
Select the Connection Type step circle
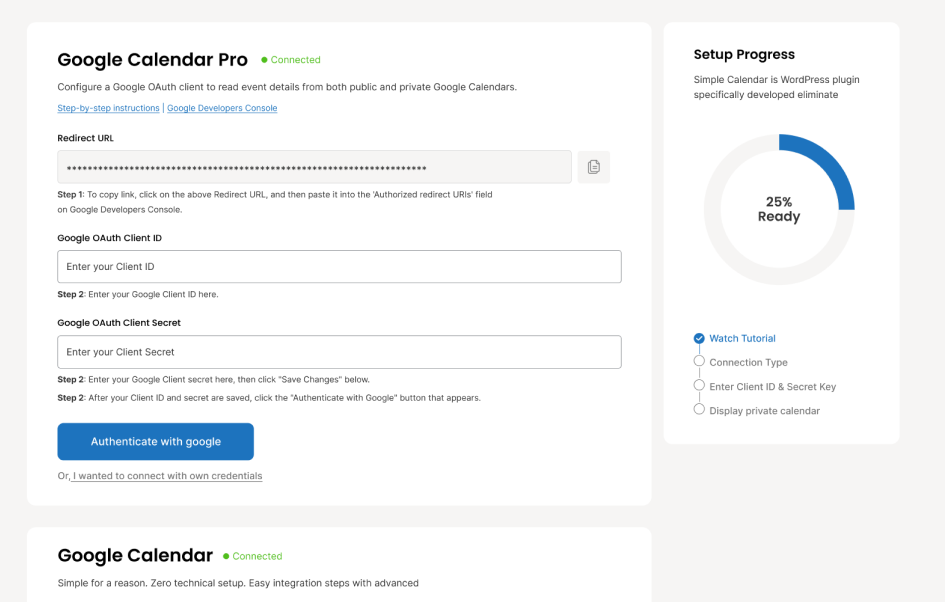pos(699,362)
